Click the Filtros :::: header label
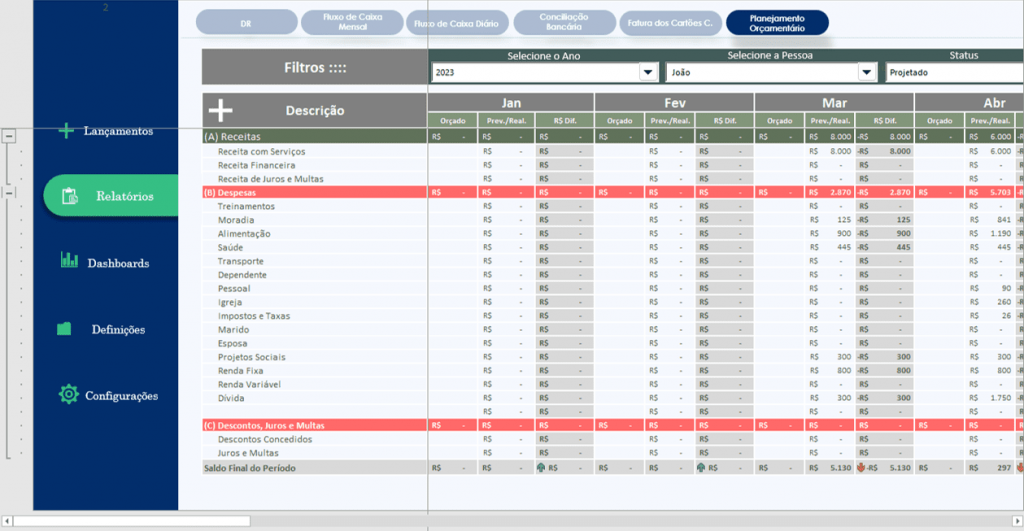The height and width of the screenshot is (531, 1024). (x=315, y=67)
